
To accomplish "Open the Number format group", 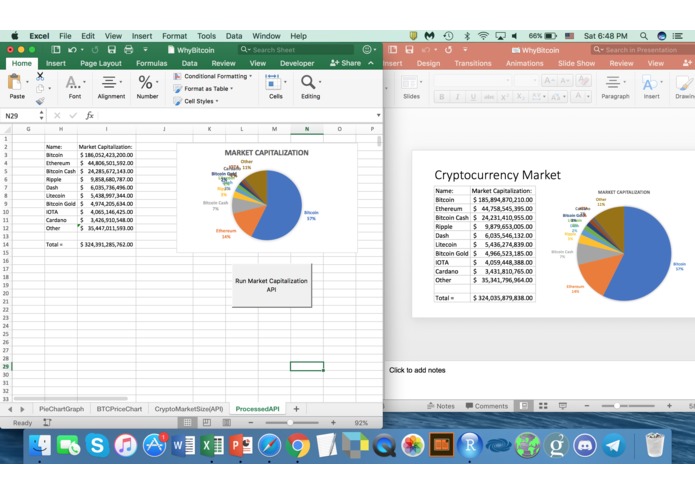I will 147,87.
